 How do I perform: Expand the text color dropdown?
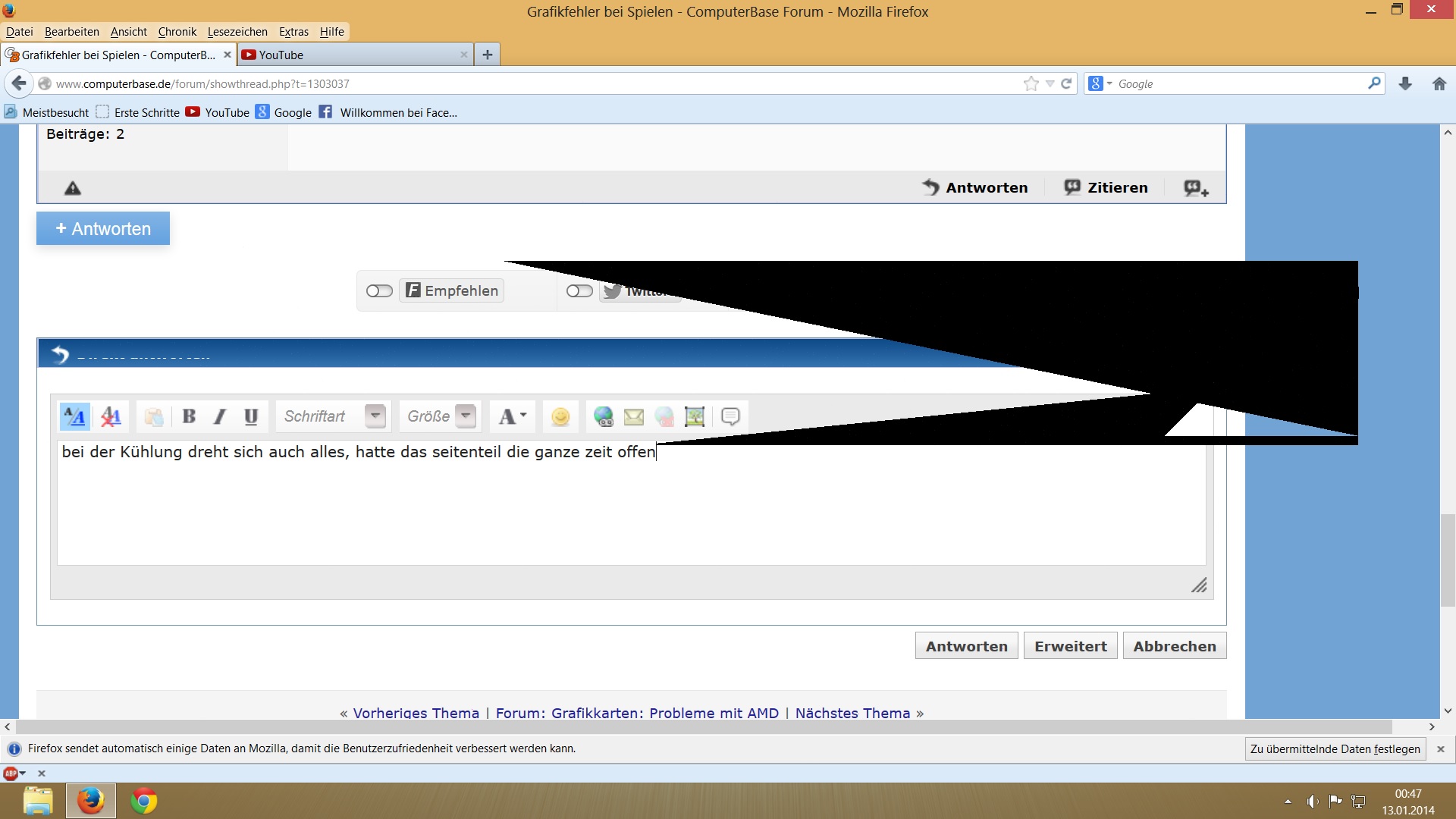tap(523, 416)
